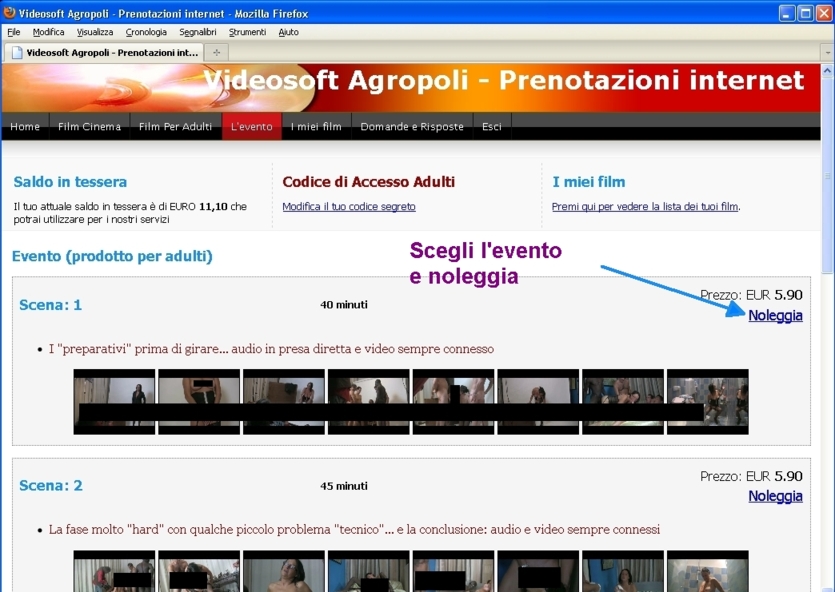Click the 'Evento (prodotto per adulti)' heading
The width and height of the screenshot is (835, 592).
pyautogui.click(x=112, y=256)
